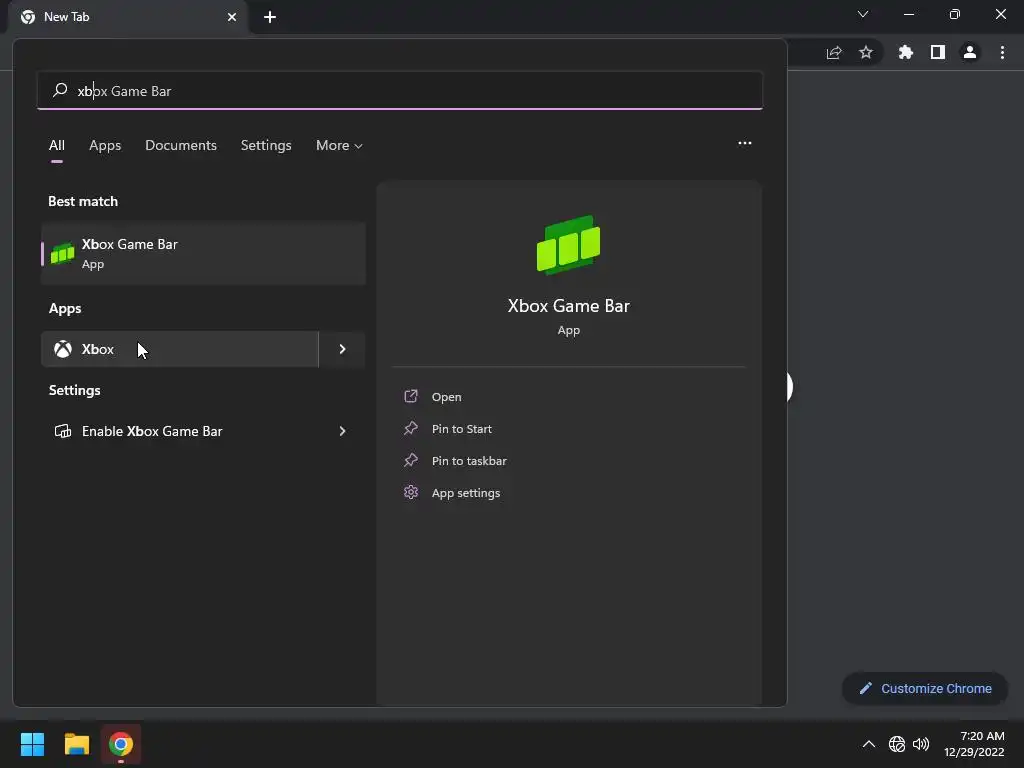Expand the Xbox app details chevron
This screenshot has width=1024, height=768.
coord(342,349)
